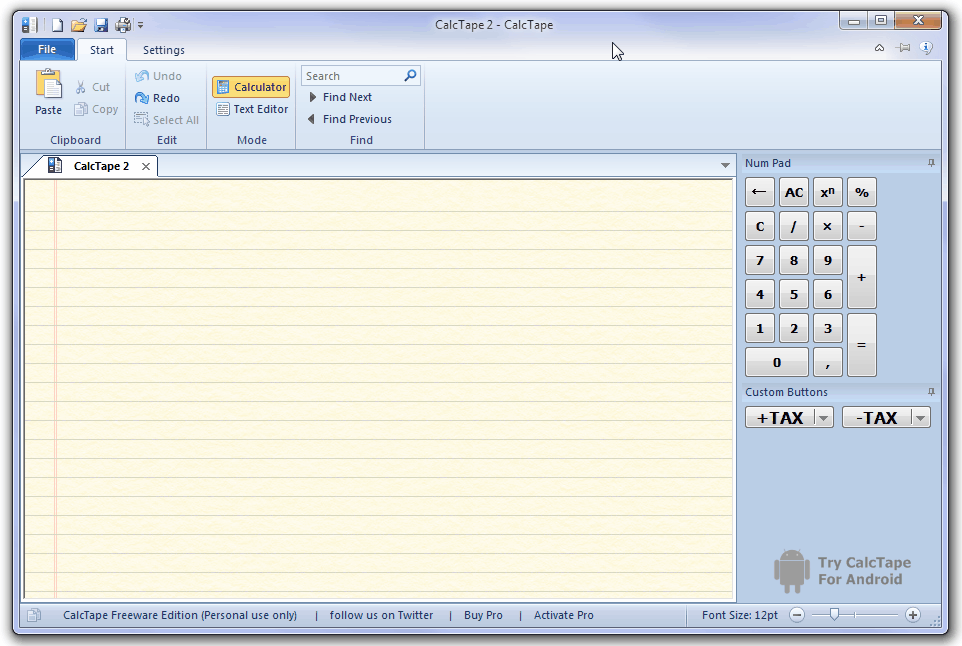962x646 pixels.
Task: Click the multiply × button
Action: pos(828,226)
